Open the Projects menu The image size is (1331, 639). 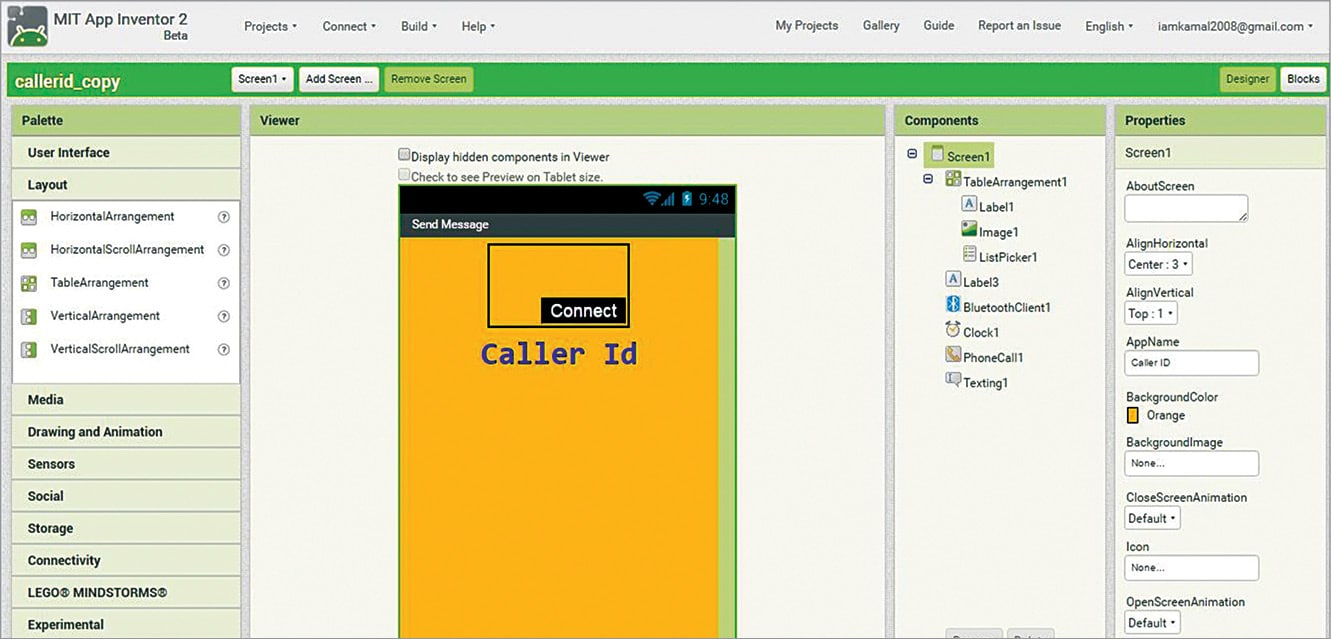click(x=268, y=27)
